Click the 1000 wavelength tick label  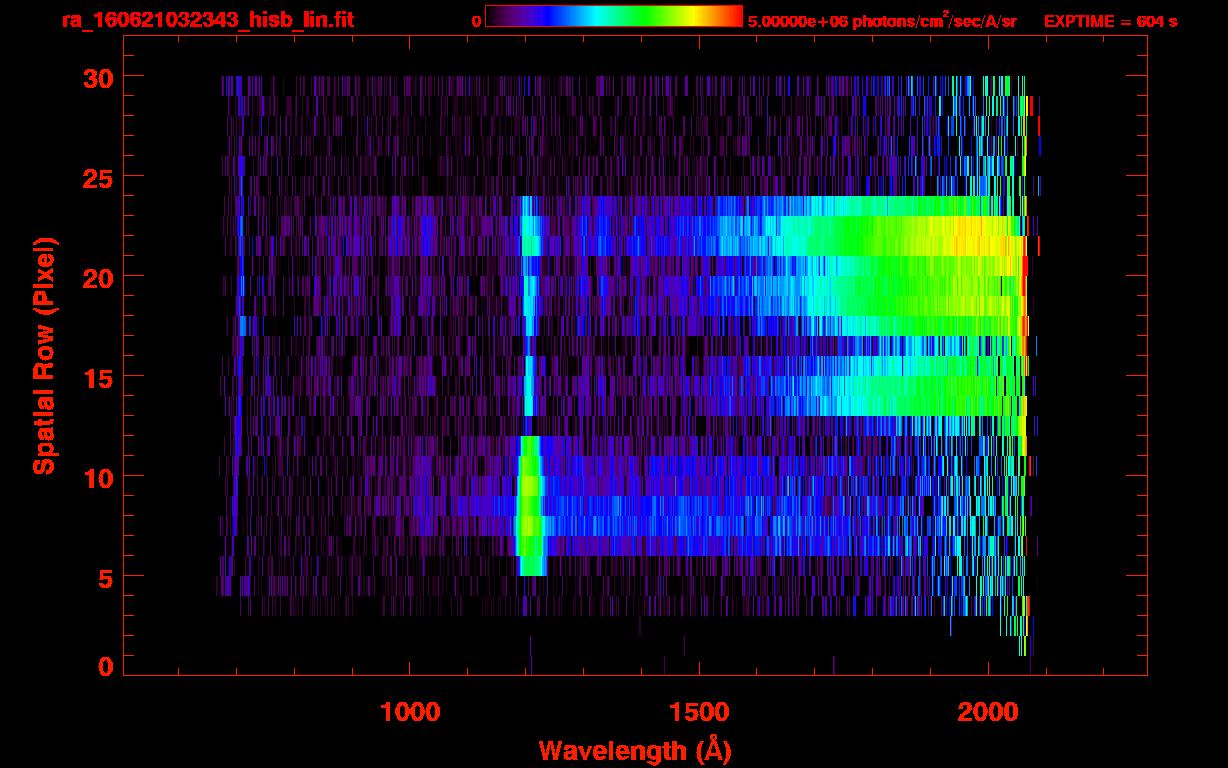[410, 712]
